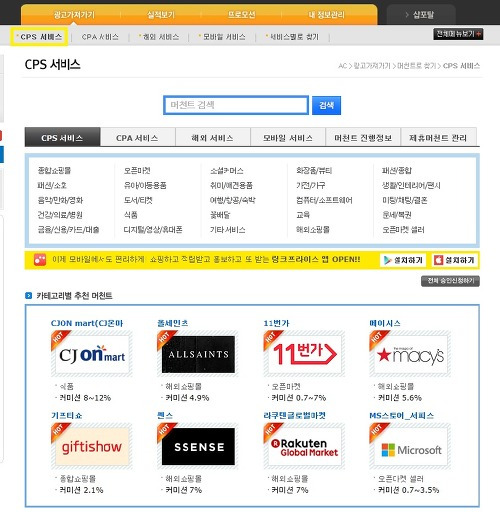Open the 메이시스 merchant title link

point(385,323)
